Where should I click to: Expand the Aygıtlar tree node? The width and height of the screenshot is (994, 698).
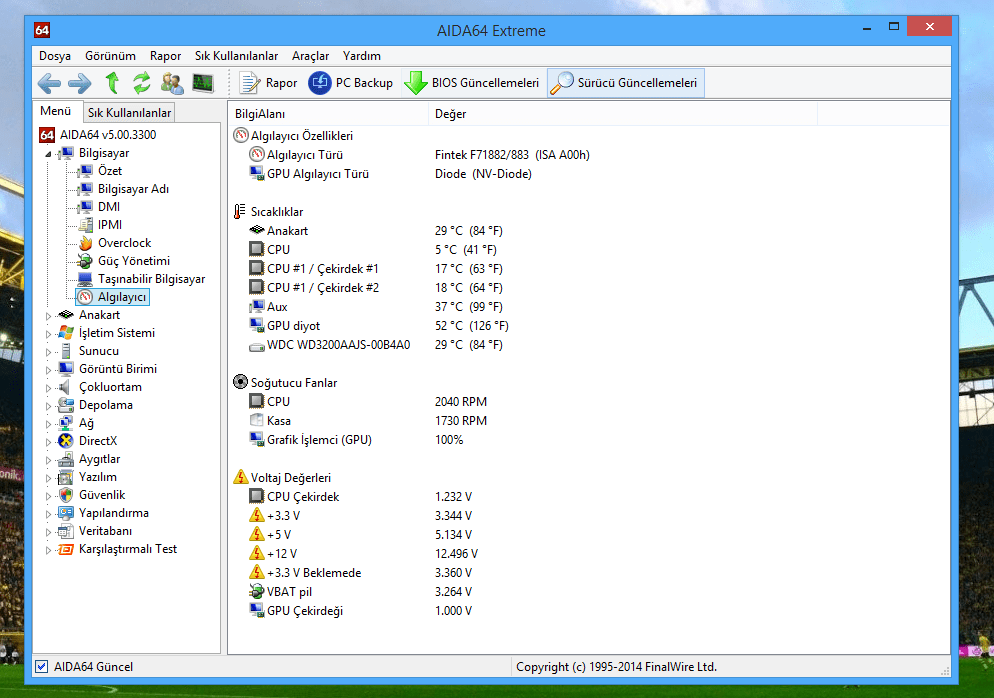[x=48, y=460]
